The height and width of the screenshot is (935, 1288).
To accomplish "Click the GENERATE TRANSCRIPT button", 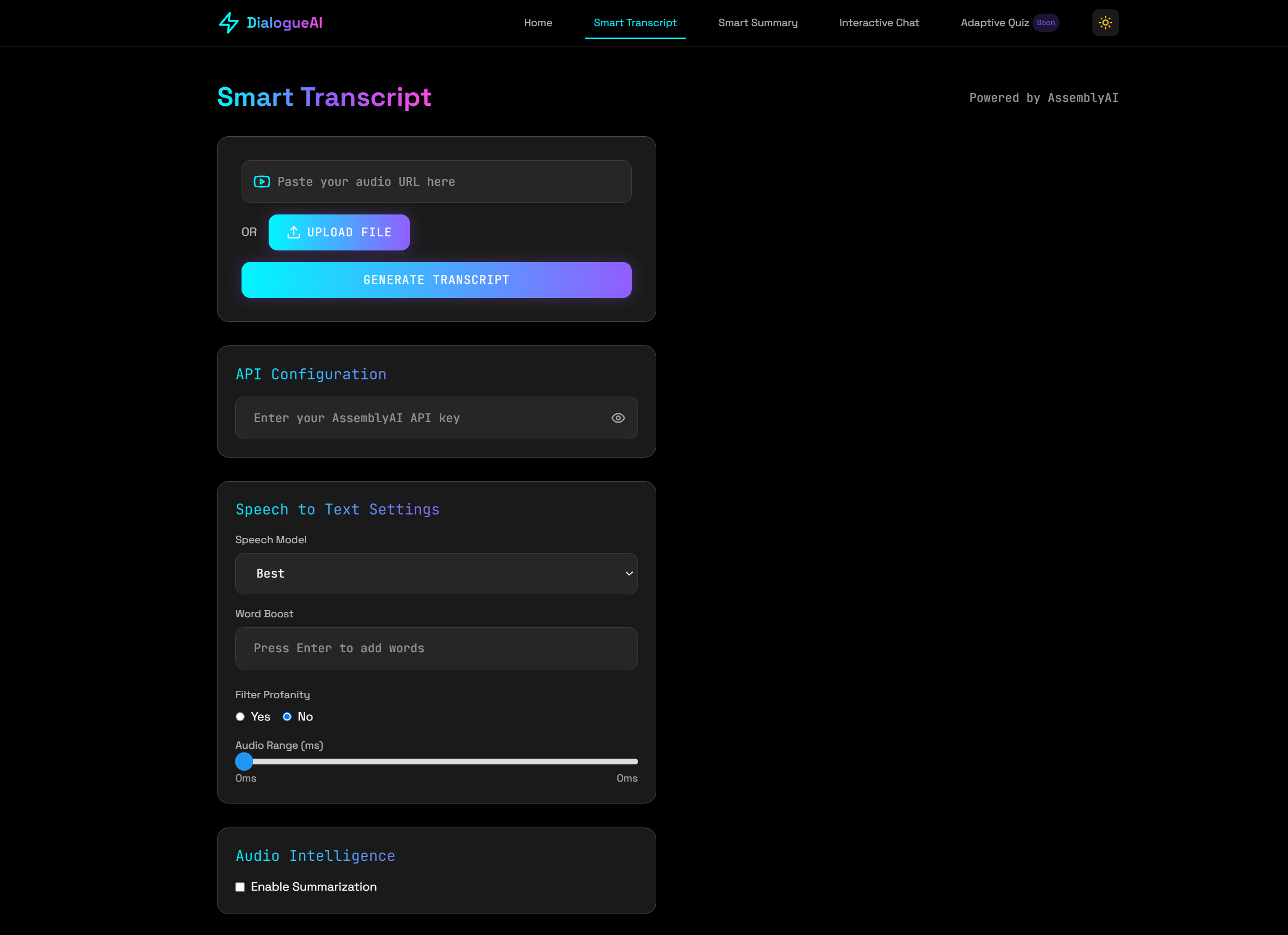I will (x=436, y=280).
